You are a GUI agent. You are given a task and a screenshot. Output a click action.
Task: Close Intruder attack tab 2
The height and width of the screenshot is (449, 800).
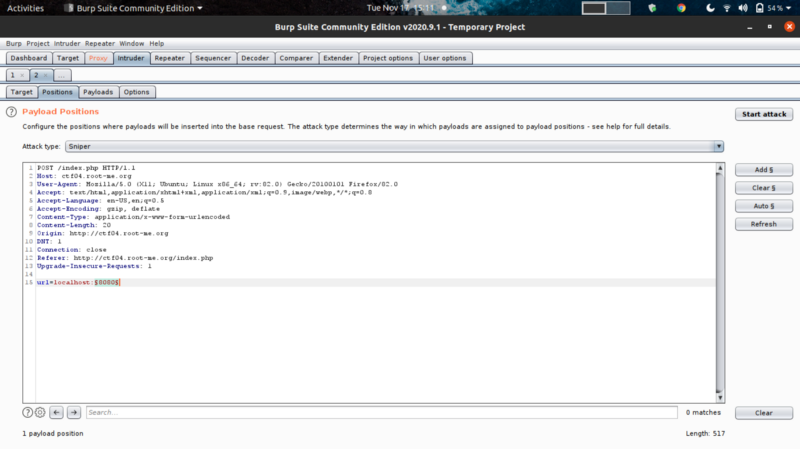coord(45,76)
